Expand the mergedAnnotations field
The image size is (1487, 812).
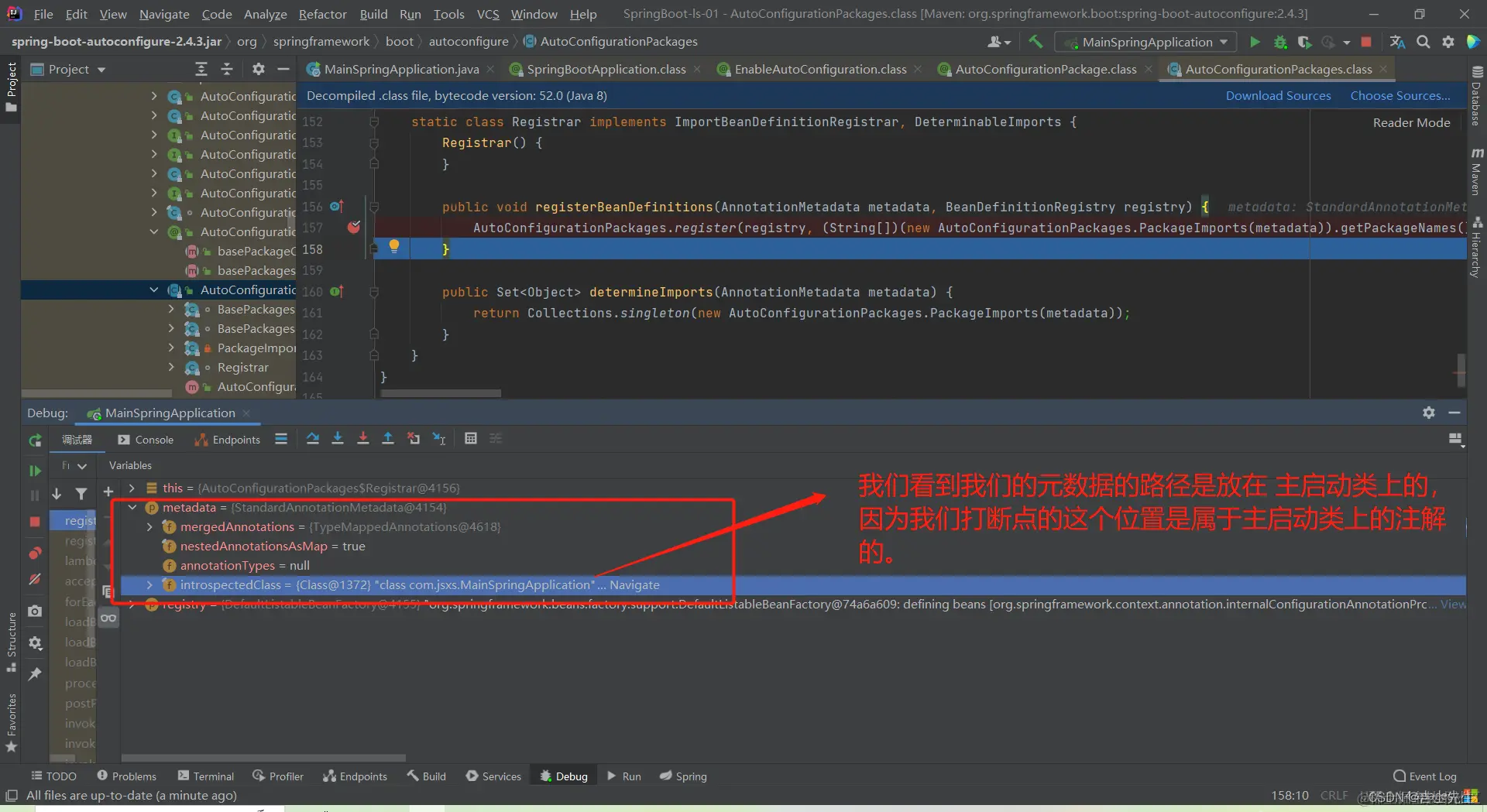pos(149,527)
